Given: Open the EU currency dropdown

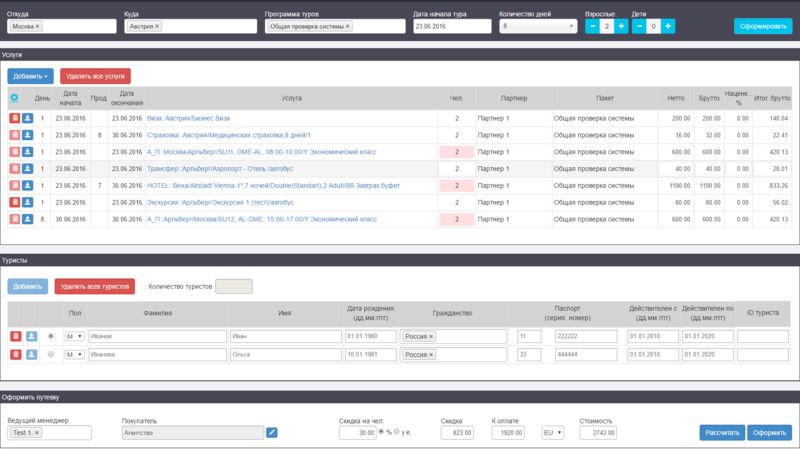Looking at the screenshot, I should [552, 433].
